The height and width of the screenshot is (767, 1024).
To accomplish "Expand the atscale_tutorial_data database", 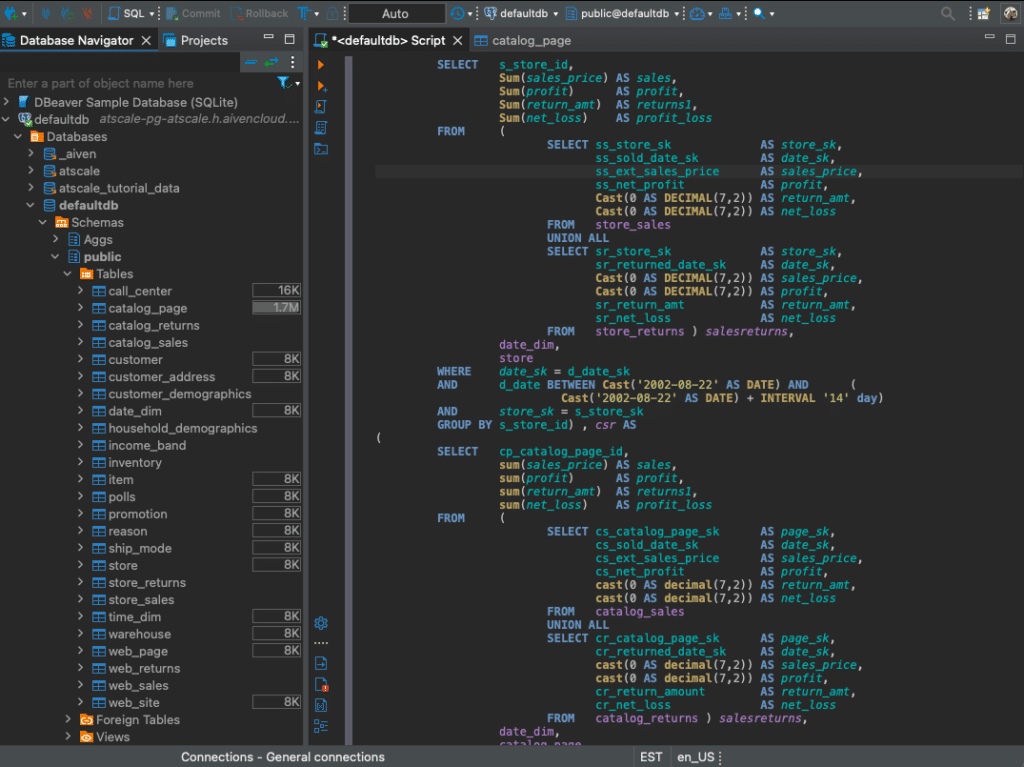I will click(x=31, y=188).
